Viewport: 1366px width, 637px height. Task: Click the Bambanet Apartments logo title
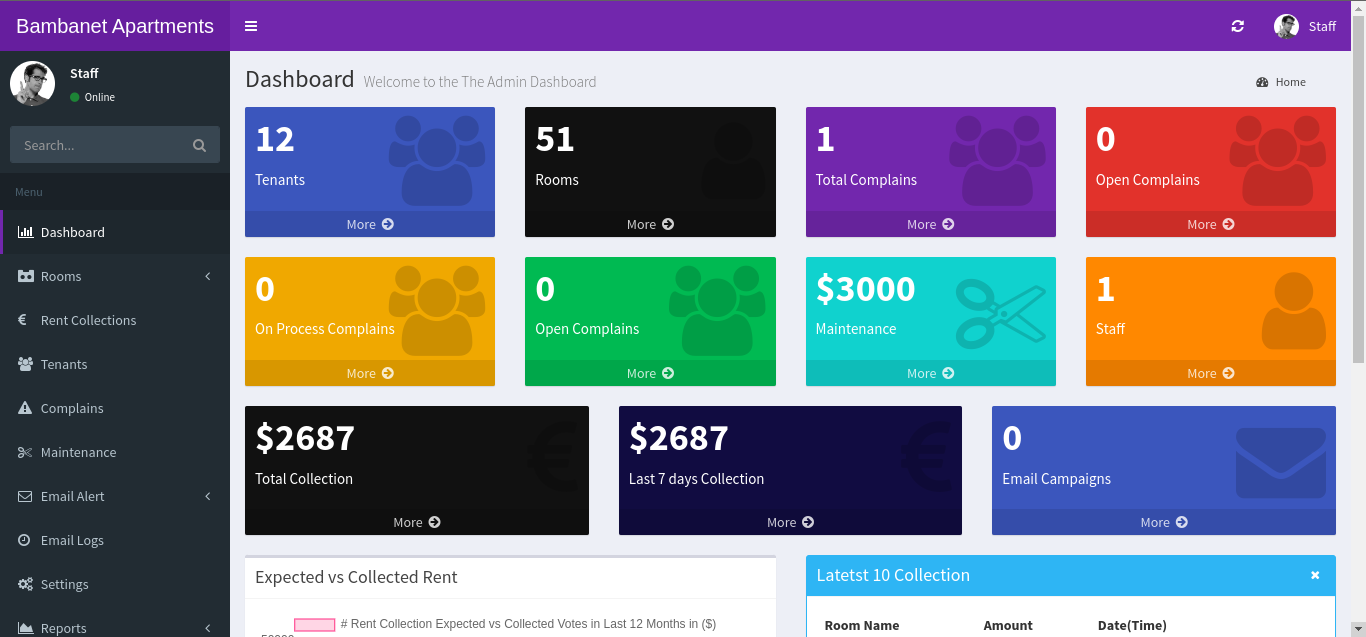click(115, 26)
